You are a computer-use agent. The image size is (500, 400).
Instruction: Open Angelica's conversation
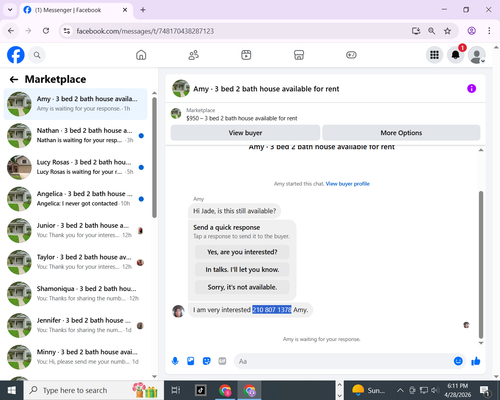coord(75,199)
